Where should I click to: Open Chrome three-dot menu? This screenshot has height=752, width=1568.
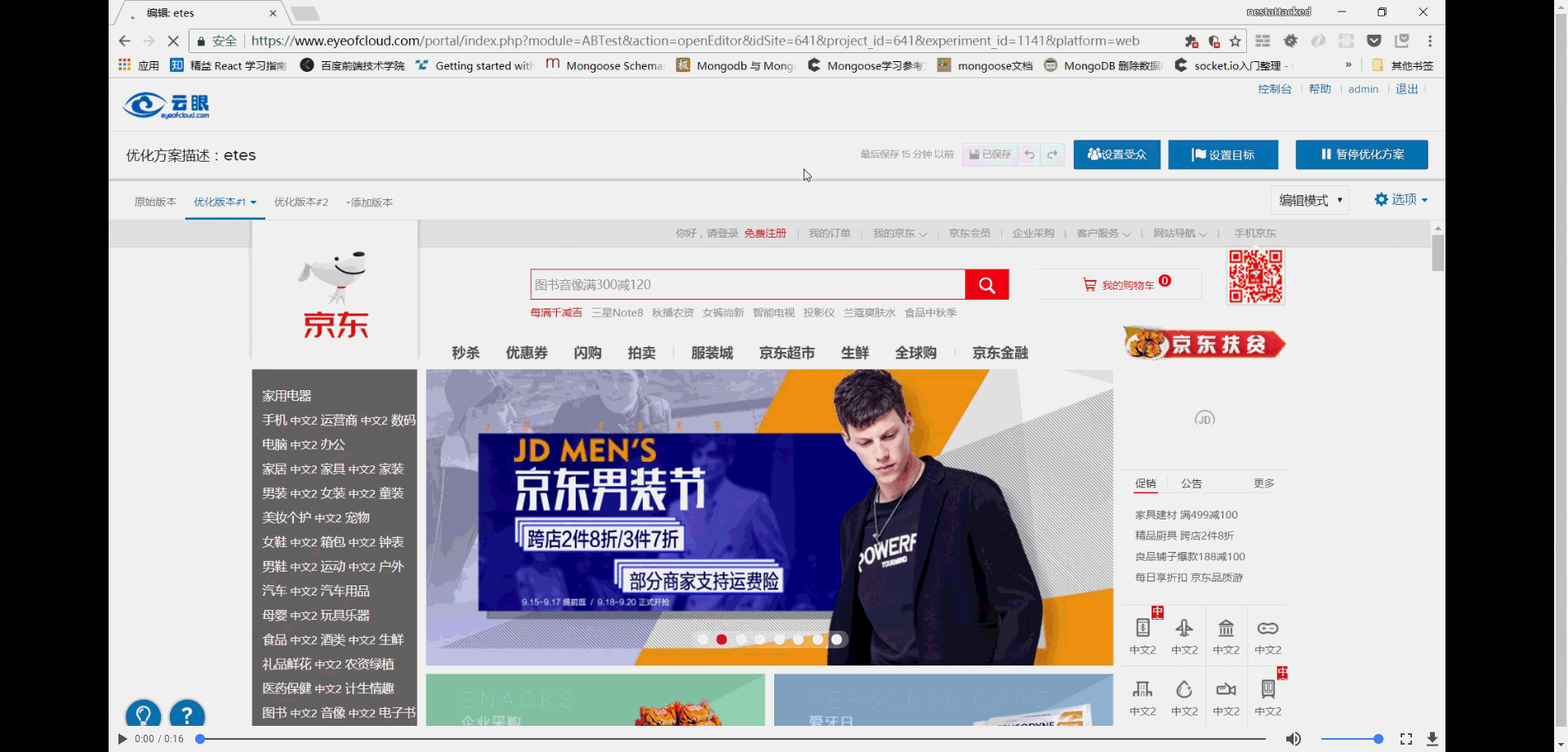point(1430,41)
